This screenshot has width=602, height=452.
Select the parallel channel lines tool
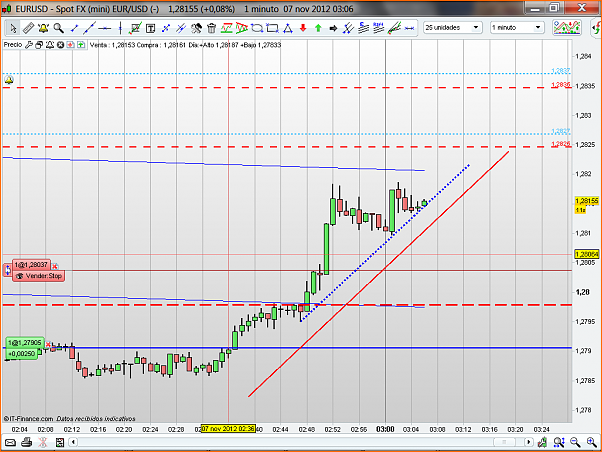[181, 28]
